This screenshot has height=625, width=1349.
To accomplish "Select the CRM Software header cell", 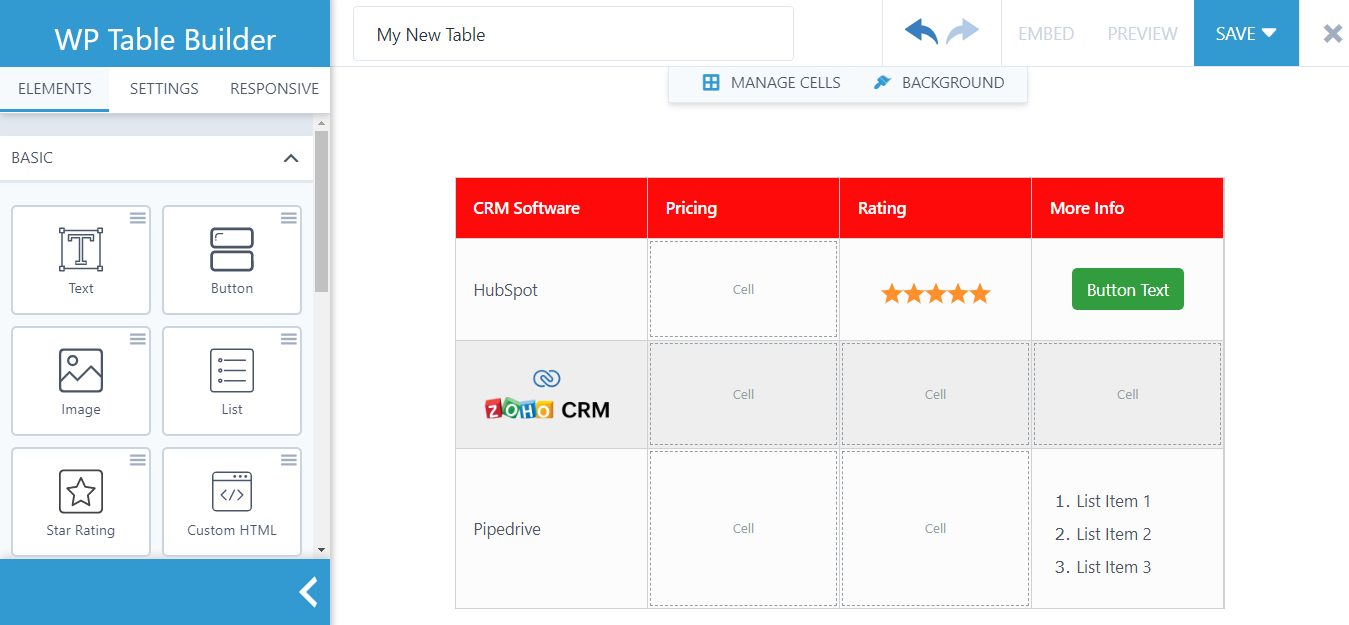I will coord(551,208).
